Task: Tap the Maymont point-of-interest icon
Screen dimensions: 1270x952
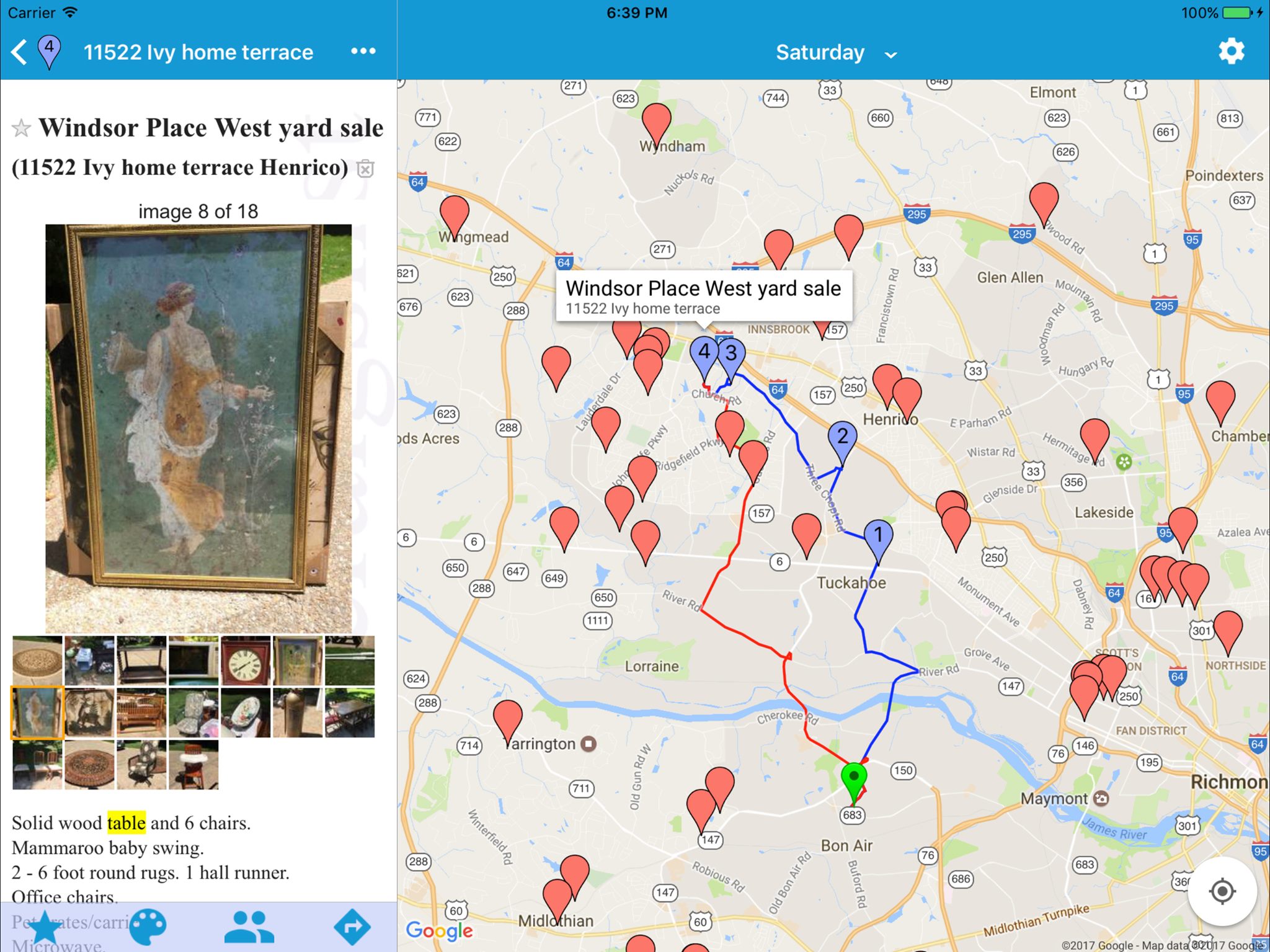Action: click(x=1101, y=798)
